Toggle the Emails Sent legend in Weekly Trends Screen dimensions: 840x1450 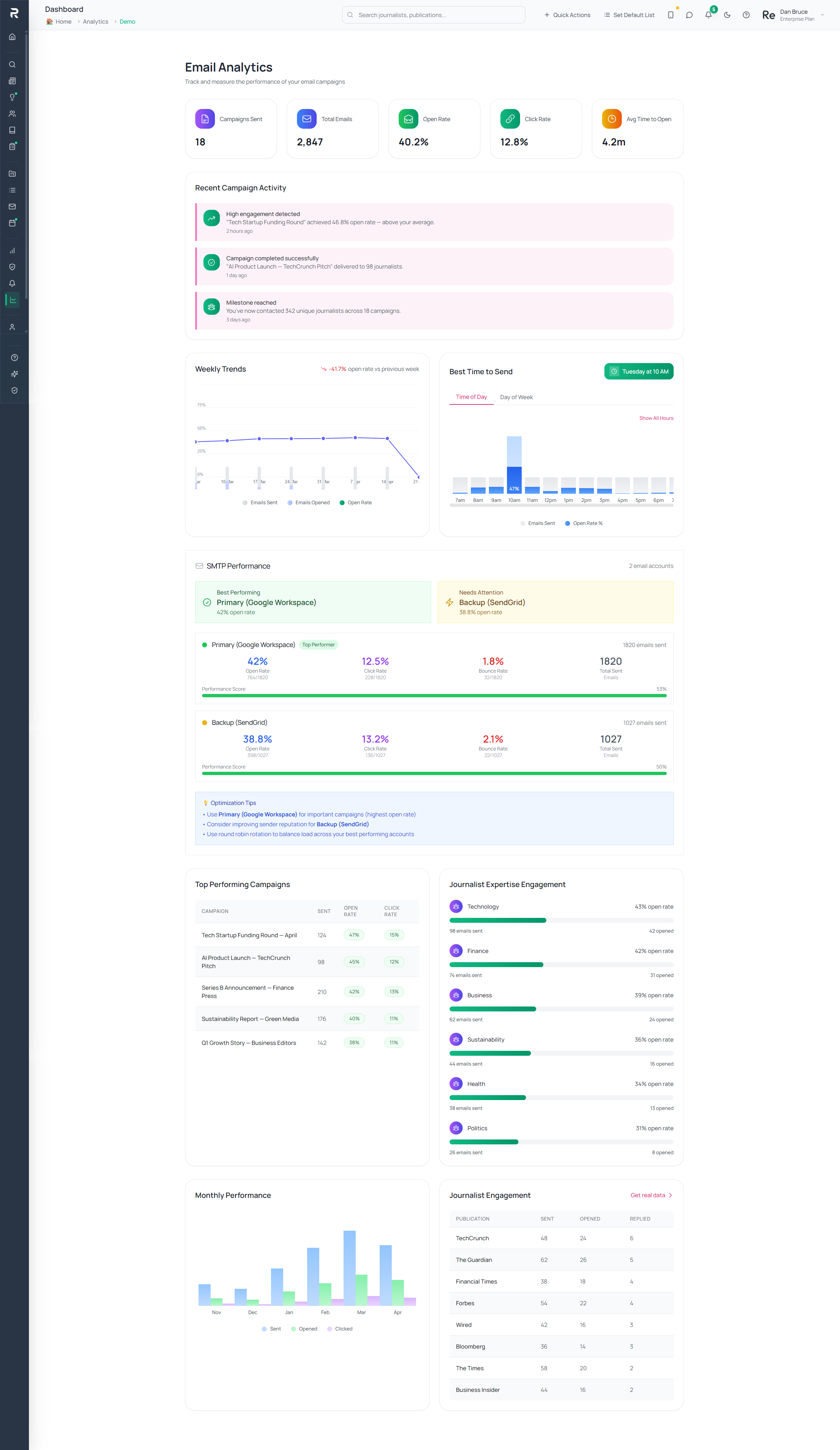(260, 503)
